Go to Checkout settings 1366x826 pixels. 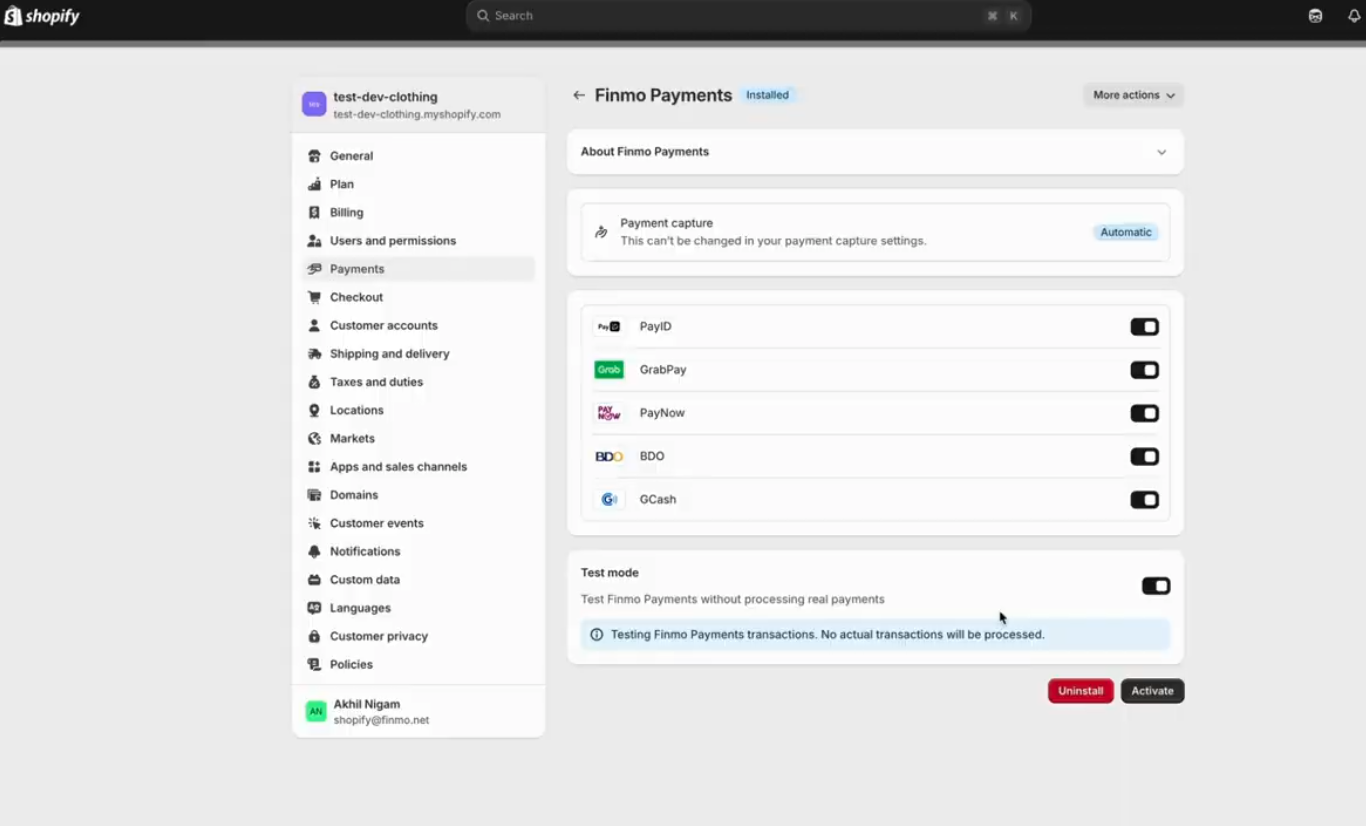tap(418, 297)
